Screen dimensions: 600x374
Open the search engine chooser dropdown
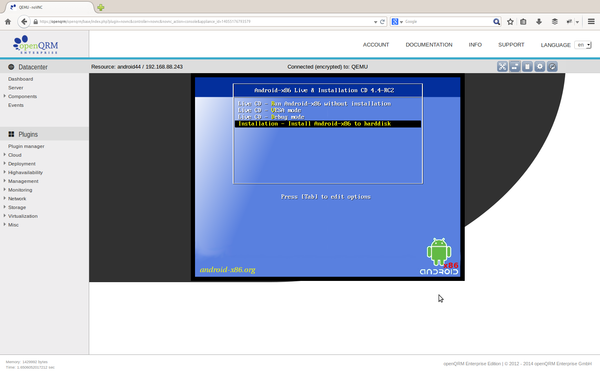pyautogui.click(x=397, y=22)
